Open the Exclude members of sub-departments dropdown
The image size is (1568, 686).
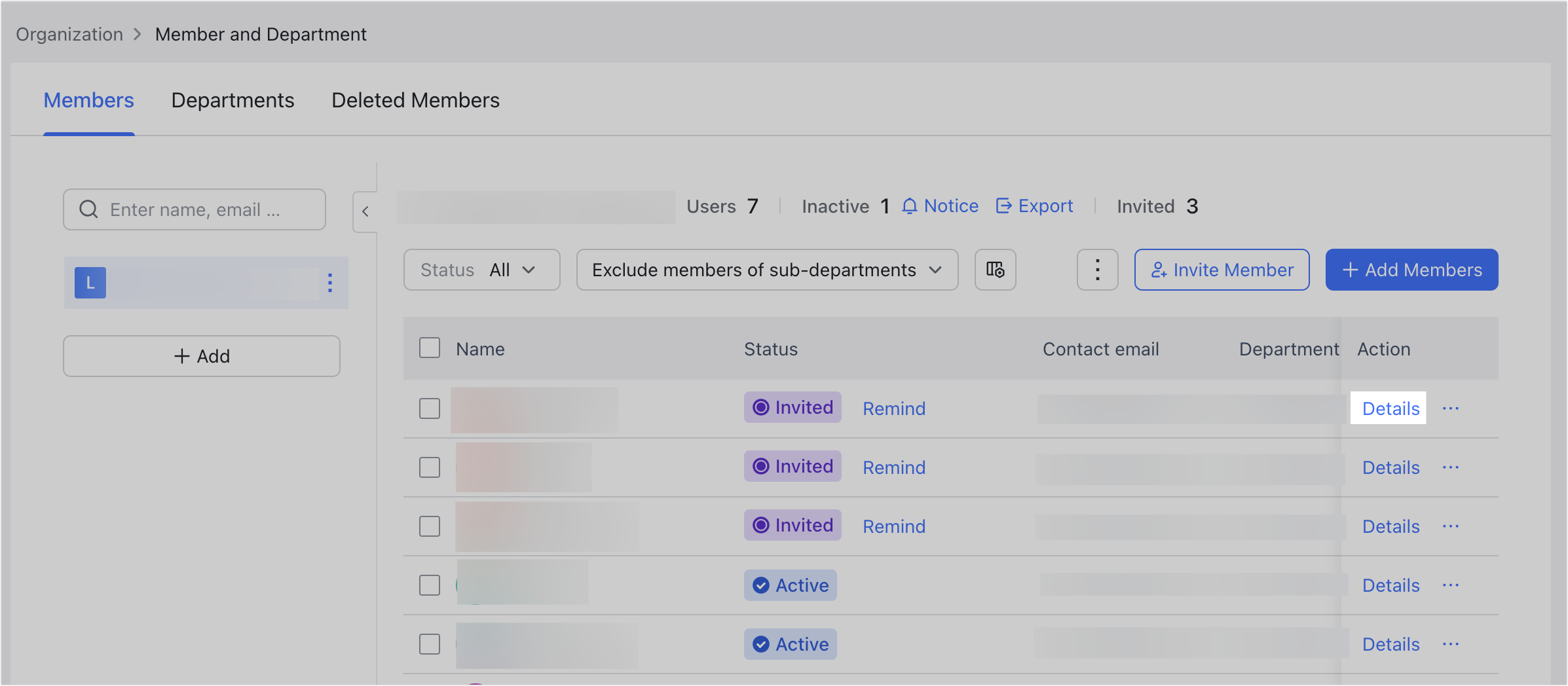(767, 270)
